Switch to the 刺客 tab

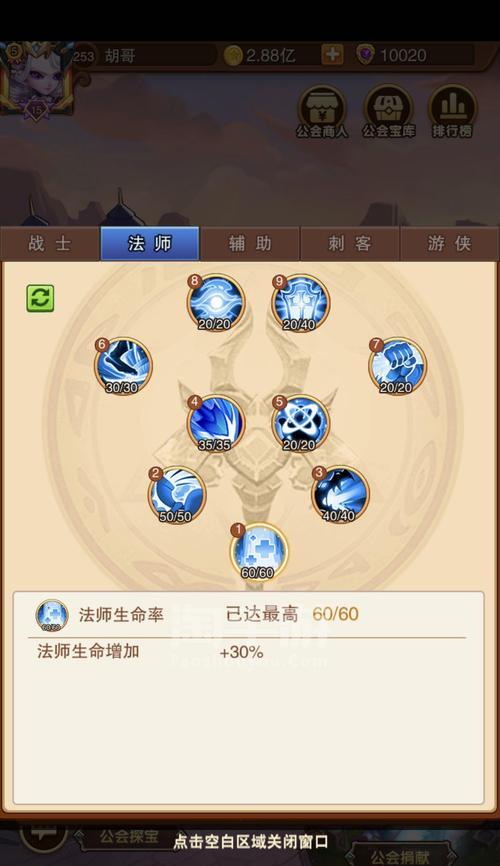[x=350, y=244]
